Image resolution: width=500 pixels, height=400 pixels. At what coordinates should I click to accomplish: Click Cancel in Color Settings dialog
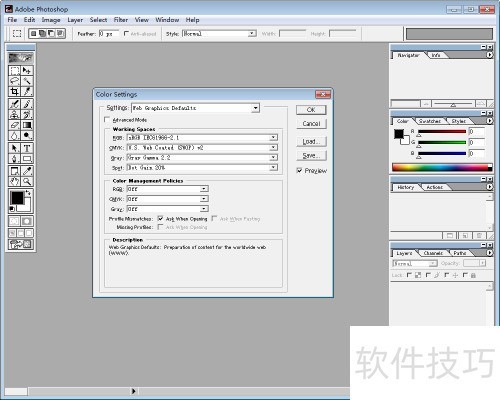coord(311,124)
